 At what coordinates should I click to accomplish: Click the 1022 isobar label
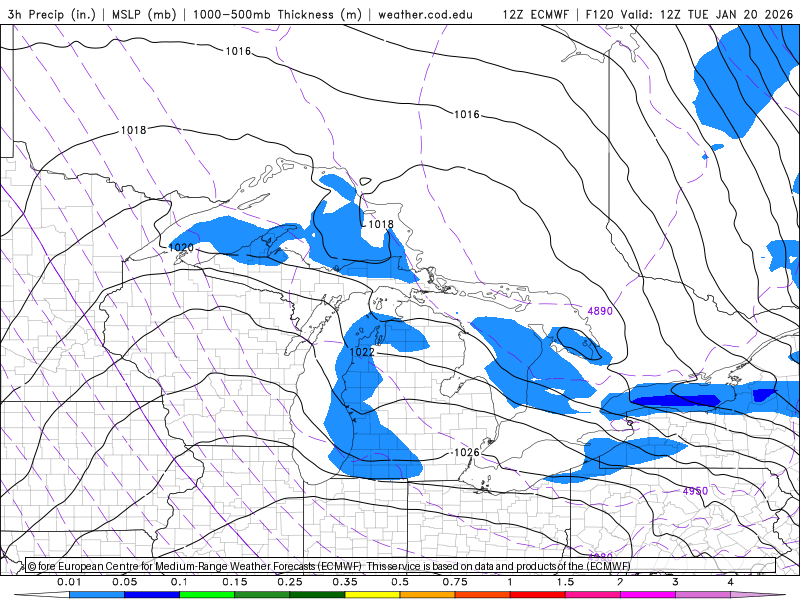362,352
